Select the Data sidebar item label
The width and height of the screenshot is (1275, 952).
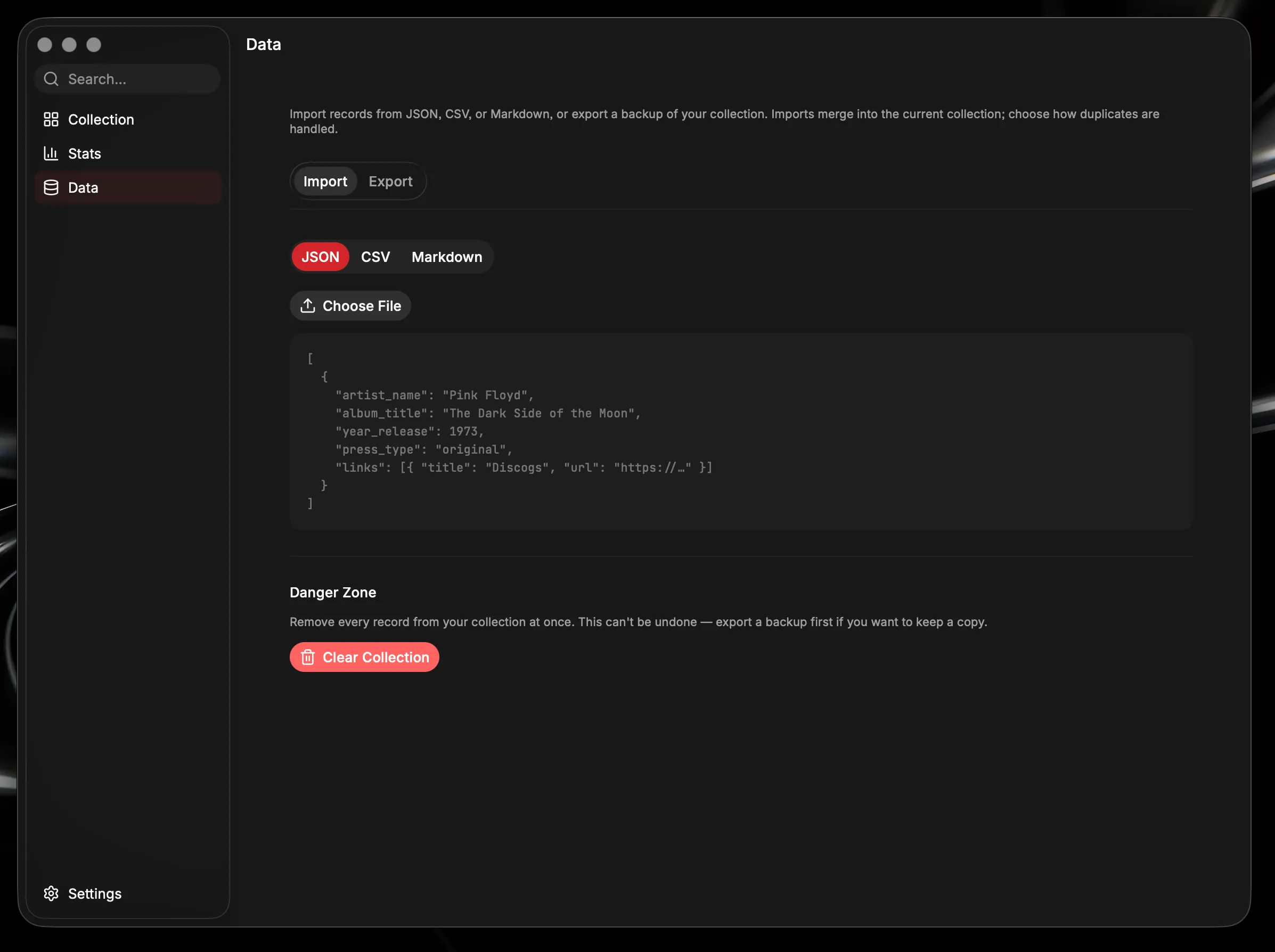coord(83,187)
